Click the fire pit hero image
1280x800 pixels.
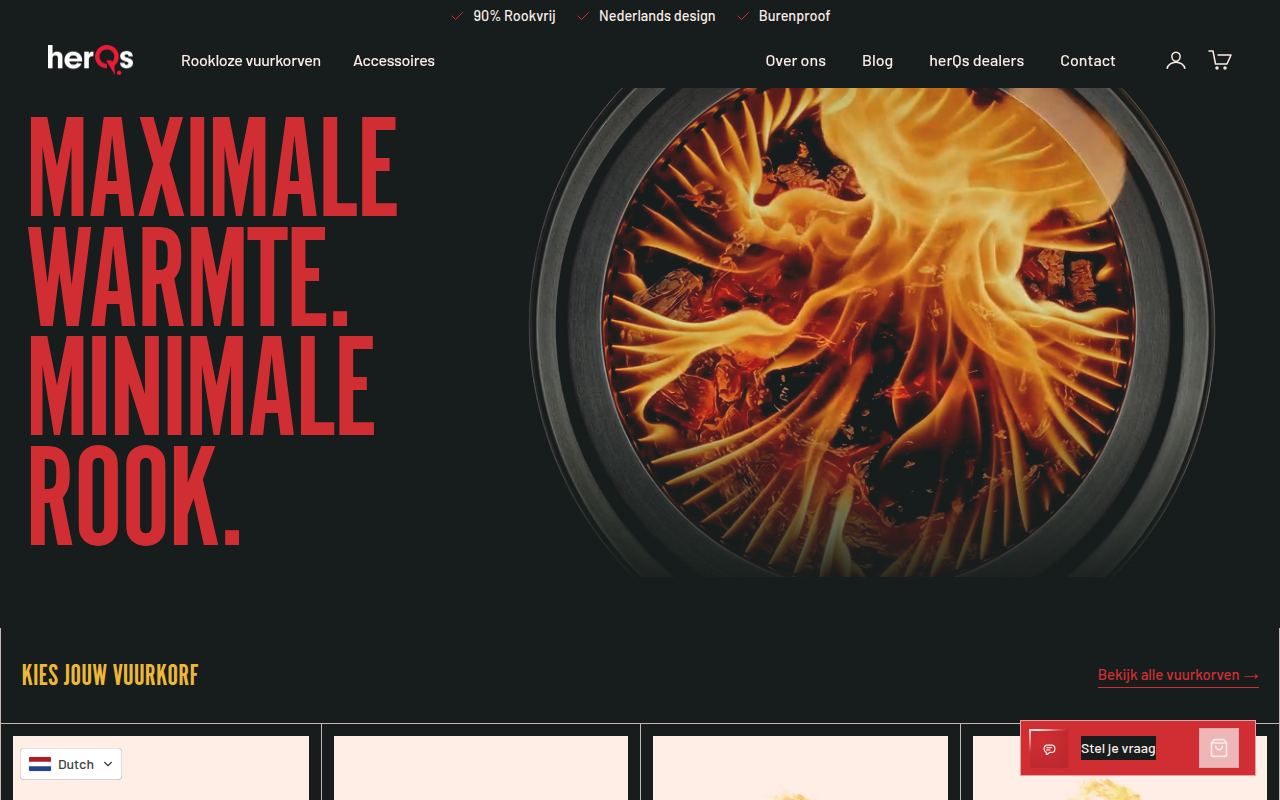pos(872,332)
